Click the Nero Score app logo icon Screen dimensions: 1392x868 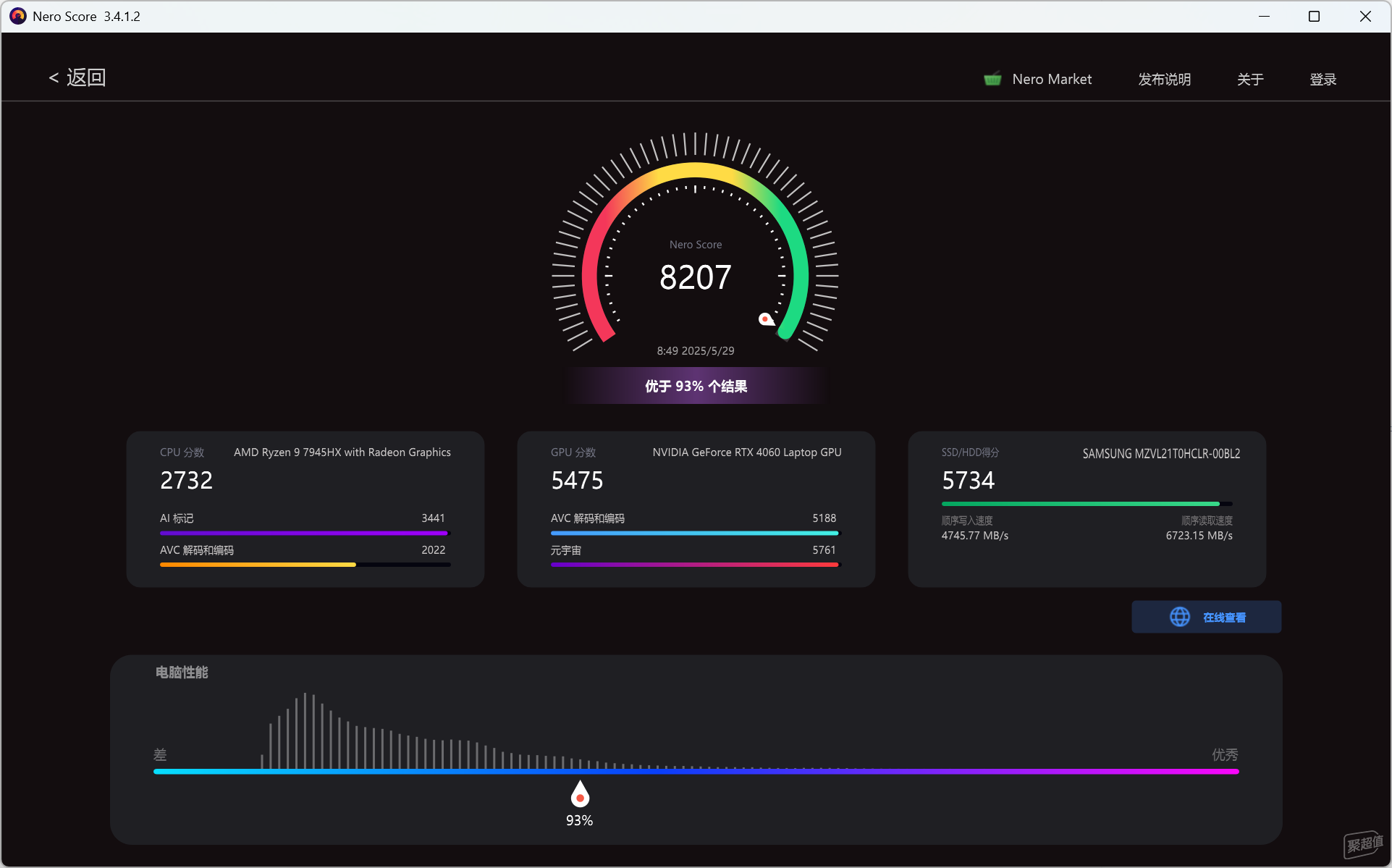[x=17, y=16]
